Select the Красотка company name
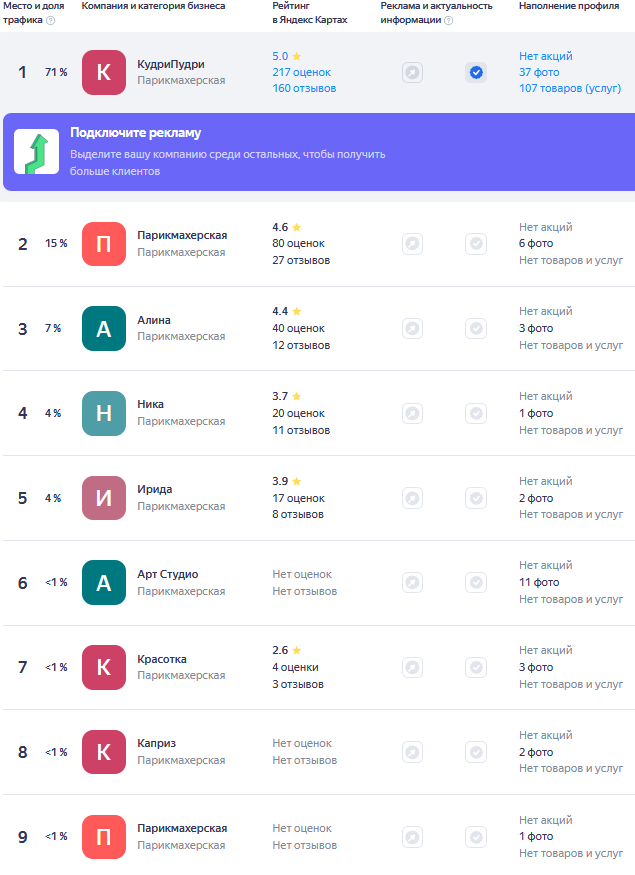This screenshot has height=875, width=635. point(162,659)
